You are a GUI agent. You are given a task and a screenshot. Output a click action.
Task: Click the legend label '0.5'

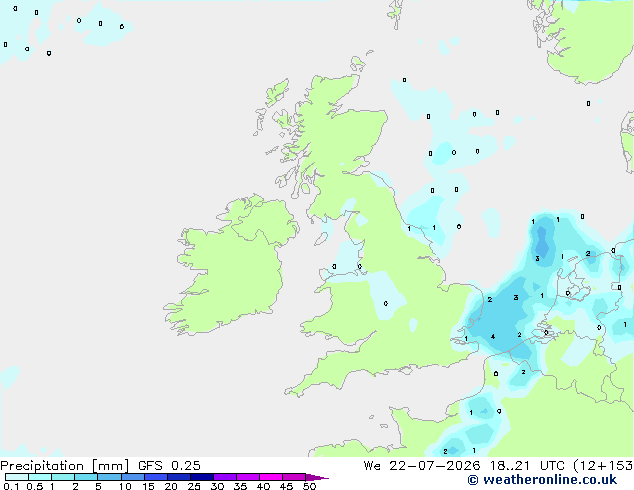pyautogui.click(x=34, y=486)
